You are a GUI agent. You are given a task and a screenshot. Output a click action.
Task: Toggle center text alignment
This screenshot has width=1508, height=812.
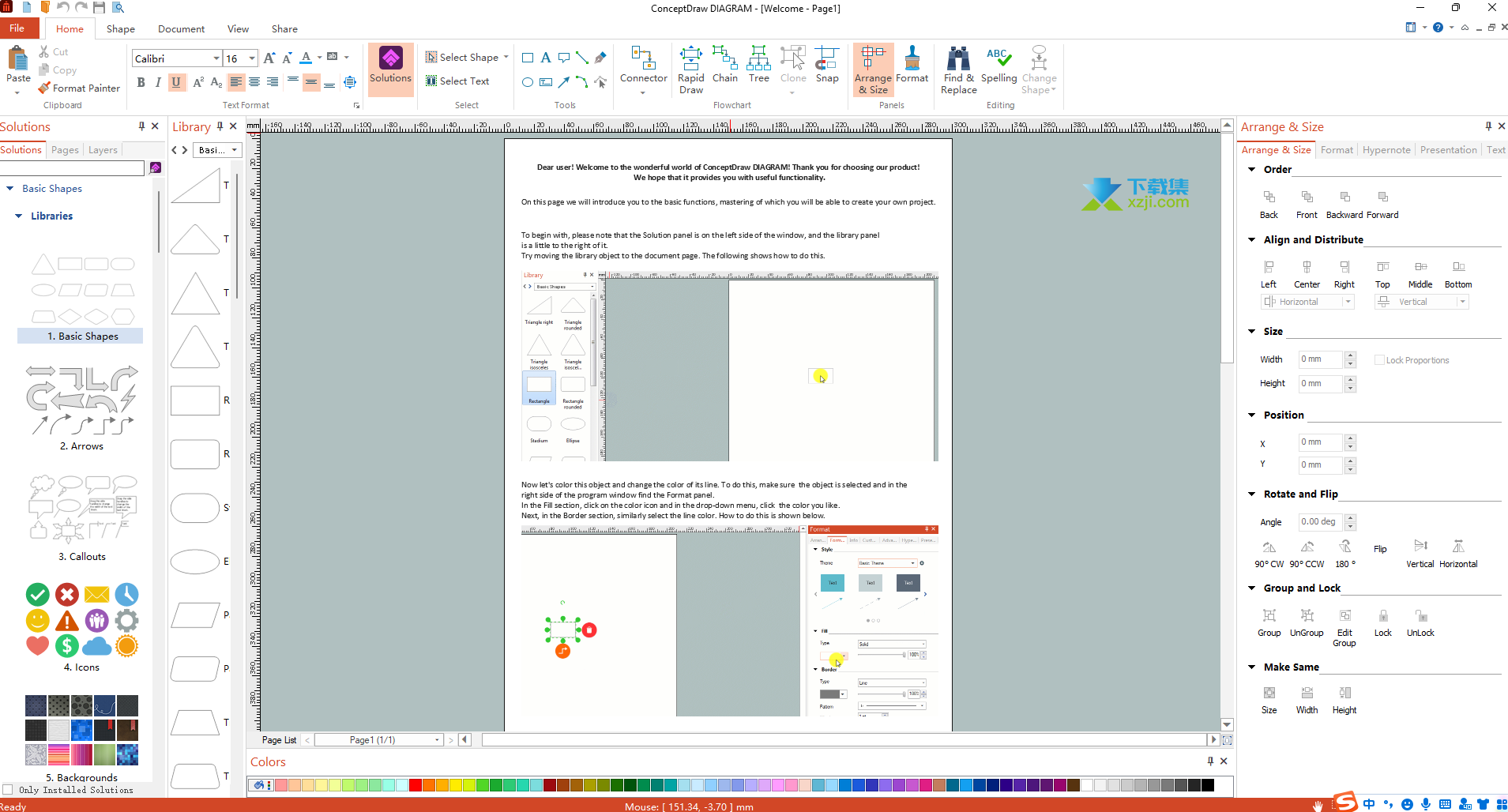pyautogui.click(x=254, y=82)
